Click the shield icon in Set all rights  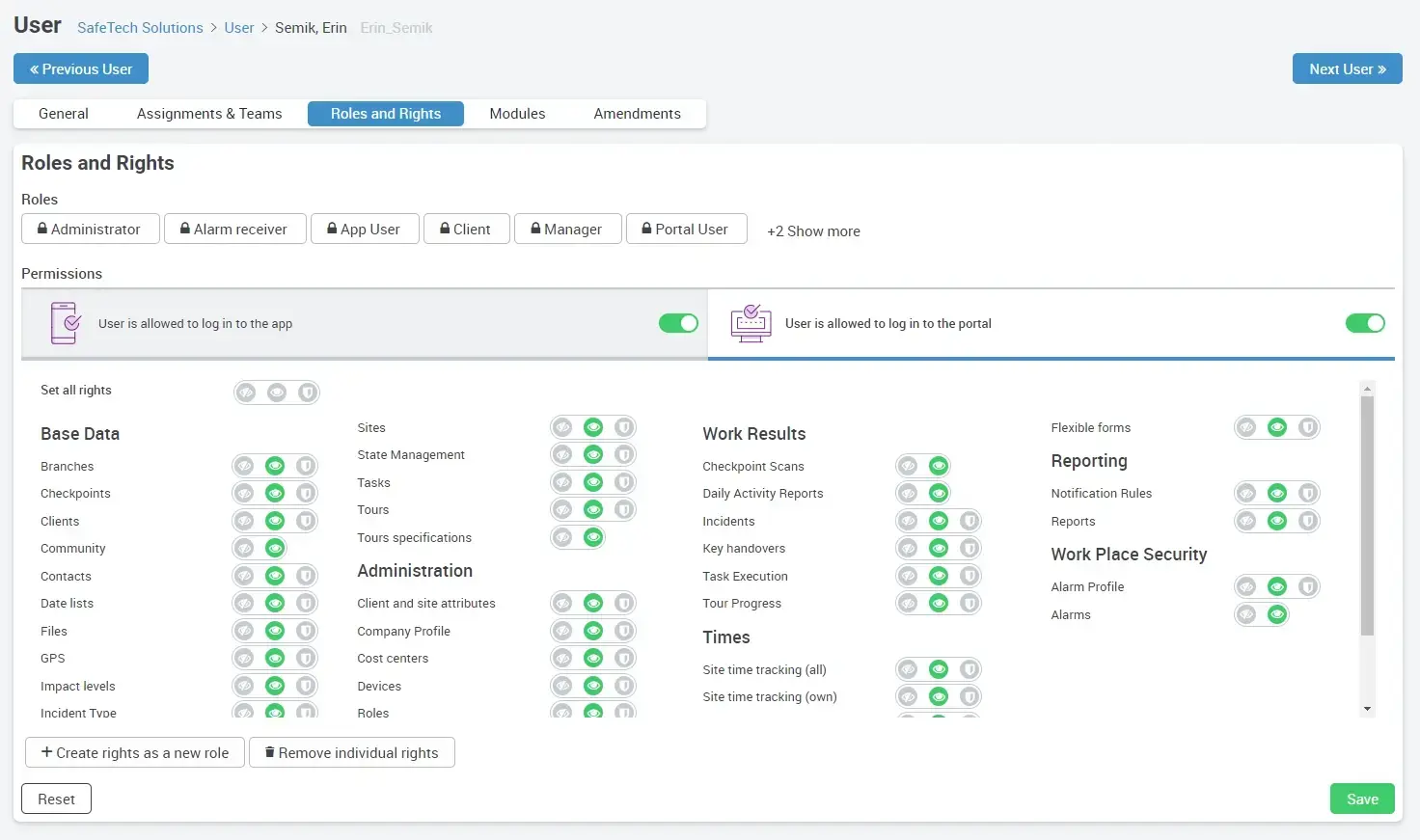[x=308, y=393]
